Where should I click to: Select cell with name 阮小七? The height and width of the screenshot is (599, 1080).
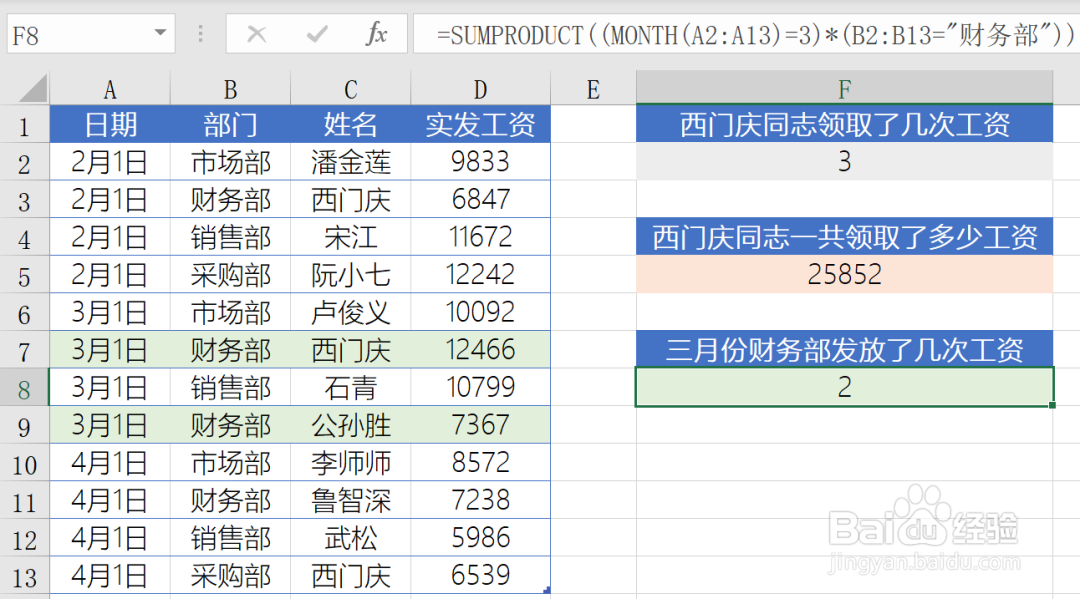(351, 275)
